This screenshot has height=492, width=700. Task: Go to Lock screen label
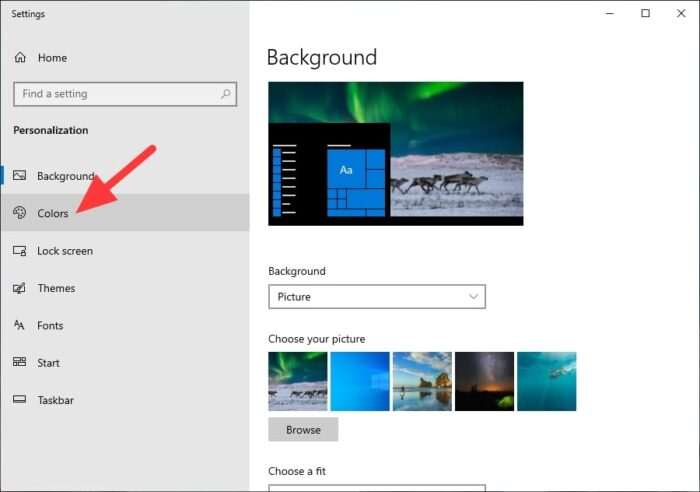[x=65, y=251]
